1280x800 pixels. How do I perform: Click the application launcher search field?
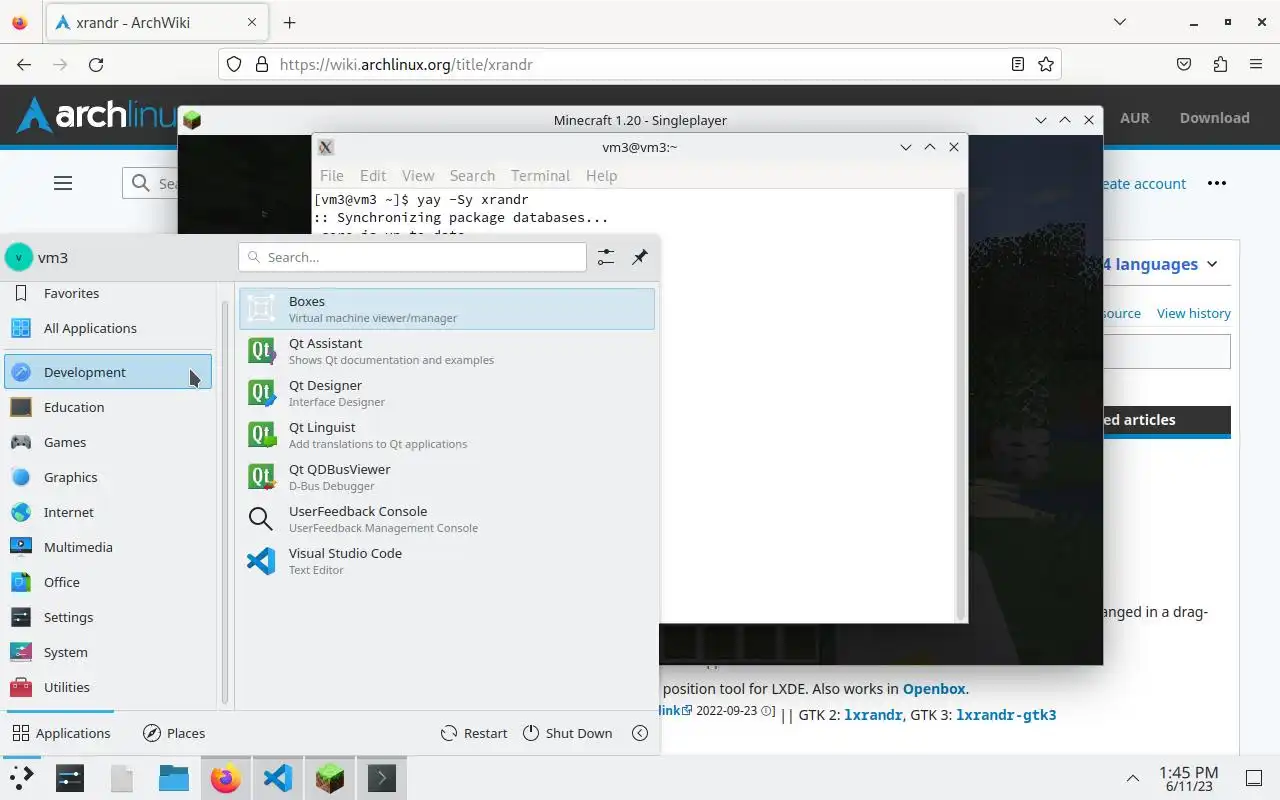pyautogui.click(x=412, y=257)
